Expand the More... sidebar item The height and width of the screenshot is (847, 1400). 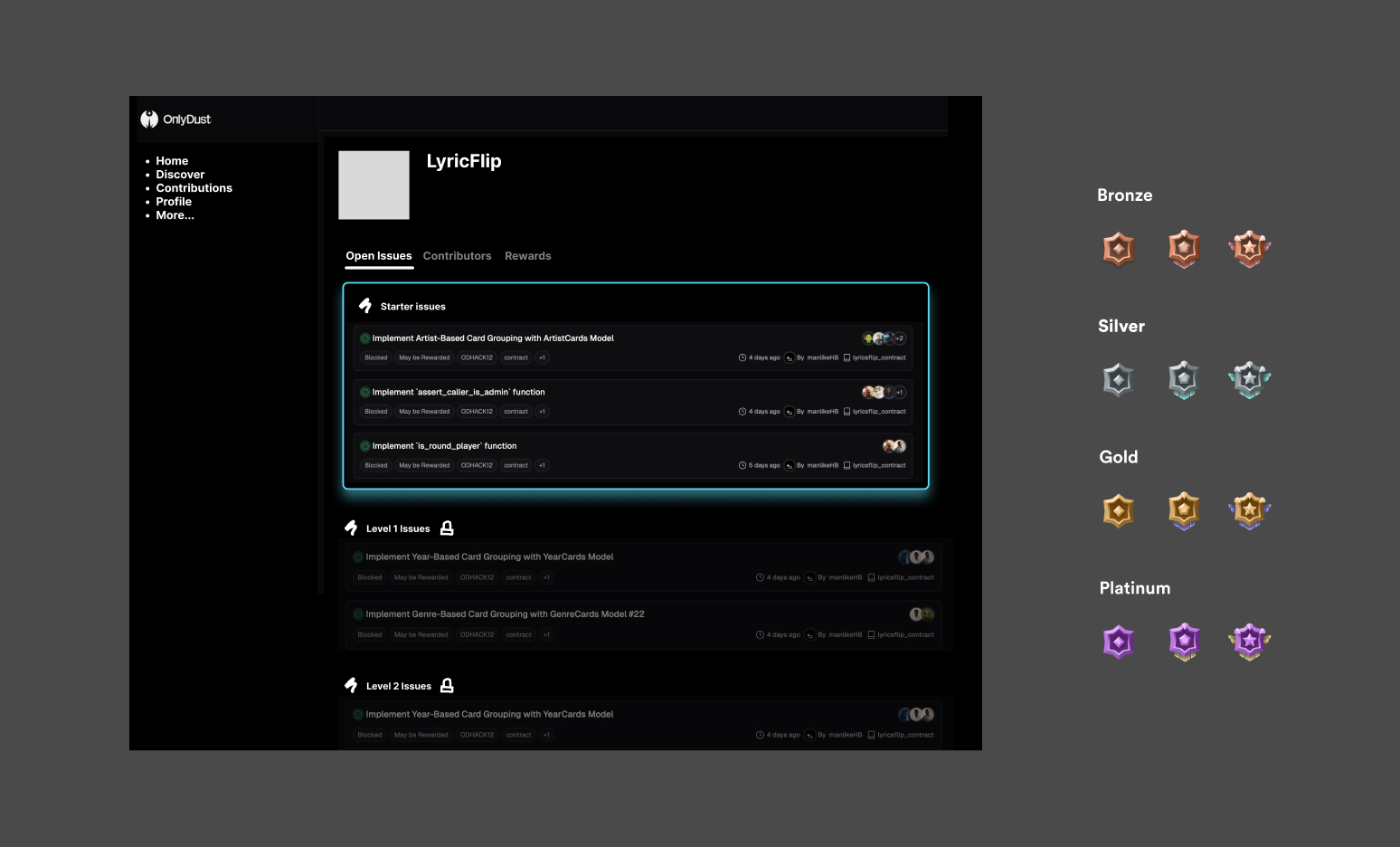pyautogui.click(x=175, y=215)
